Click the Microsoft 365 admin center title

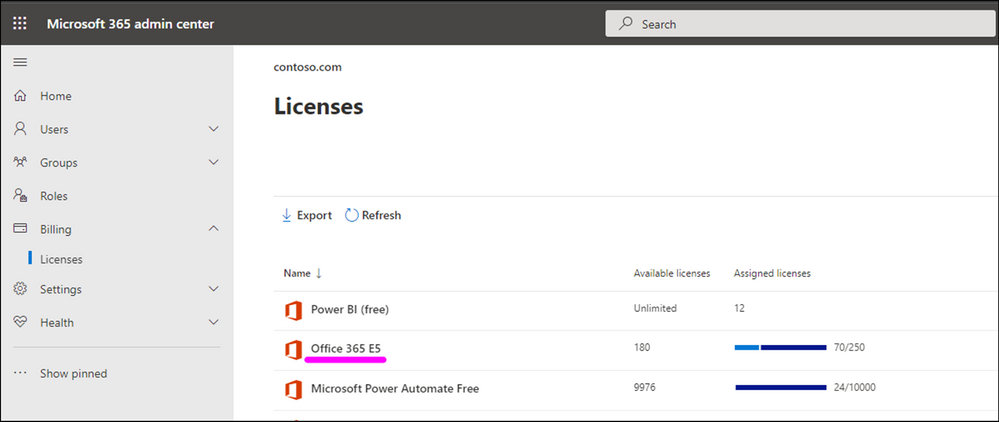click(130, 24)
